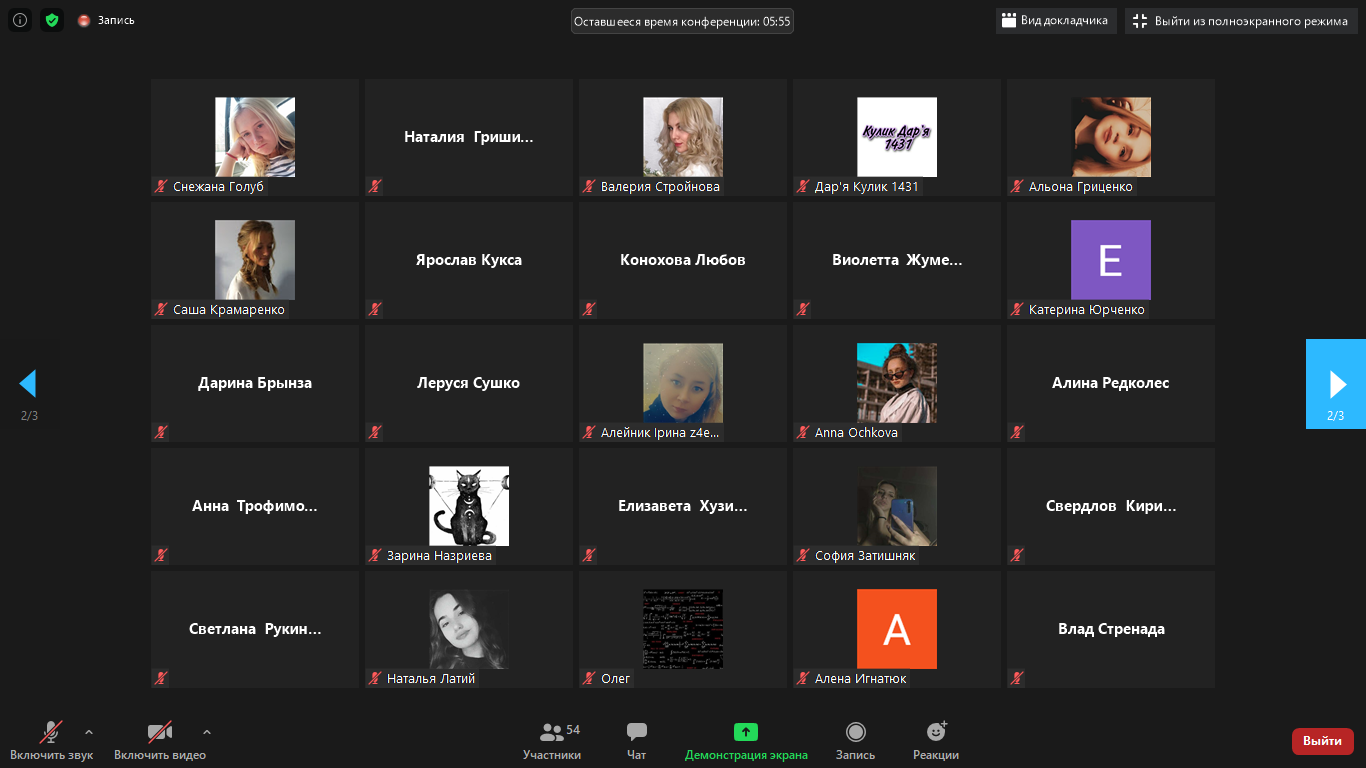Go to next page of participants
Image resolution: width=1366 pixels, height=768 pixels.
point(1336,384)
